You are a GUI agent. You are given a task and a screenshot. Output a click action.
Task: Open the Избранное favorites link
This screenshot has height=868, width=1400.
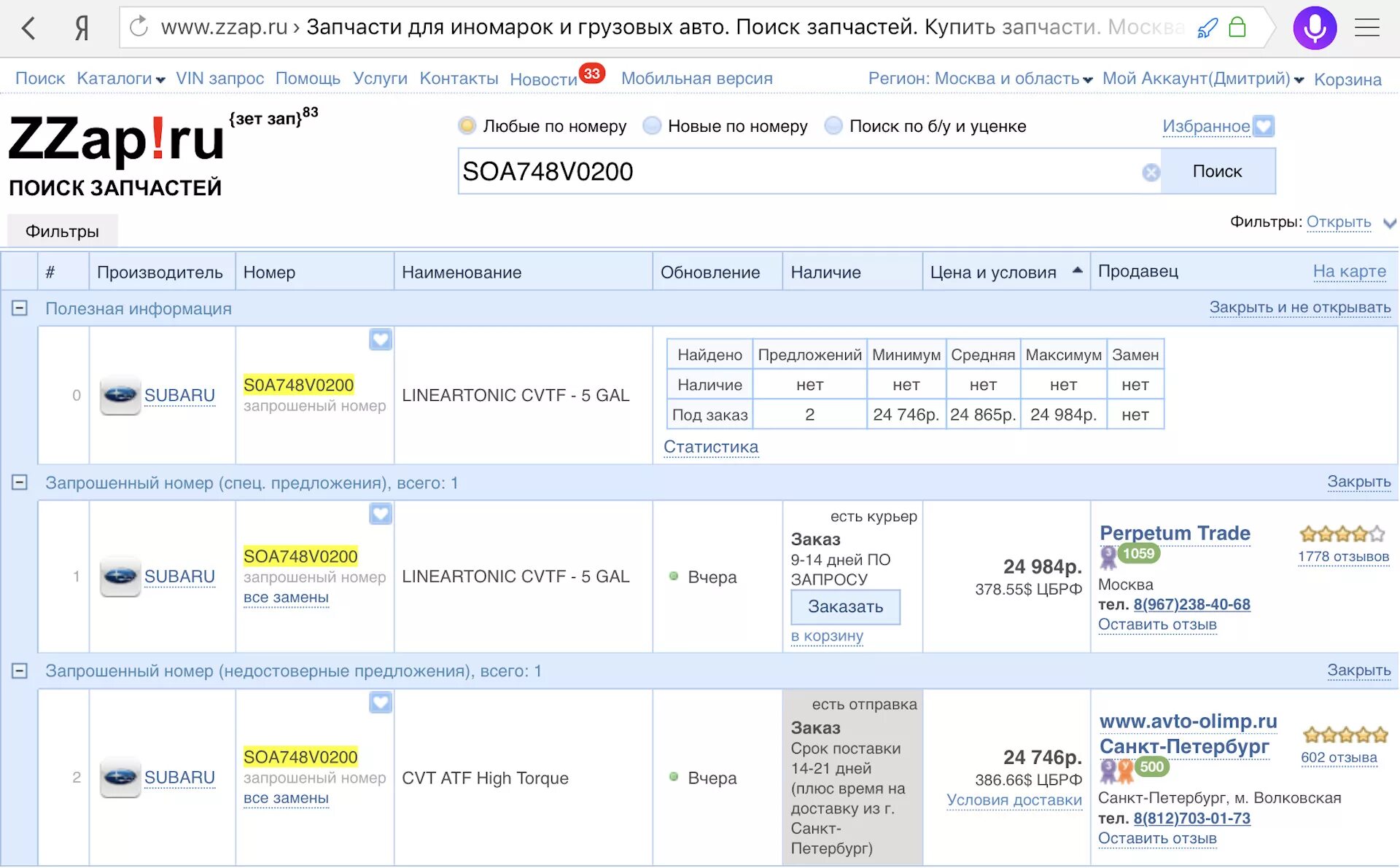click(x=1206, y=126)
